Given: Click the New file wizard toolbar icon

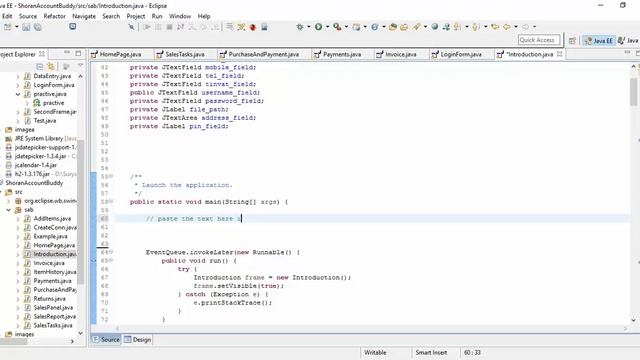Looking at the screenshot, I should tap(7, 27).
